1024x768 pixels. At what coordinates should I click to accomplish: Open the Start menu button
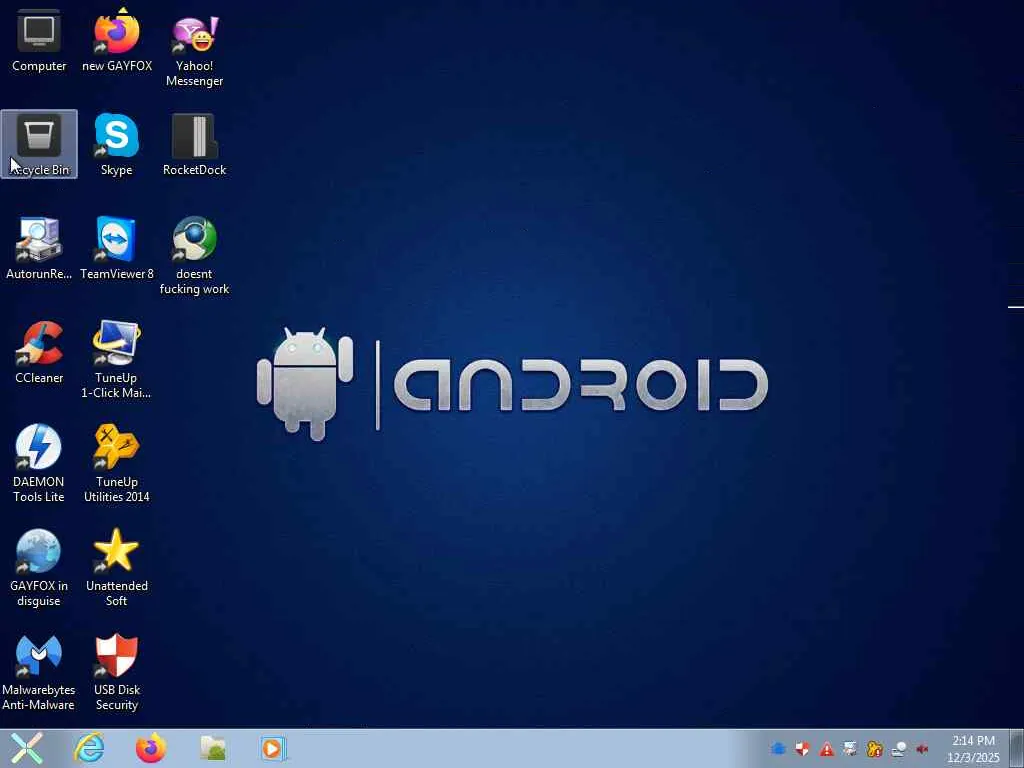(x=26, y=748)
